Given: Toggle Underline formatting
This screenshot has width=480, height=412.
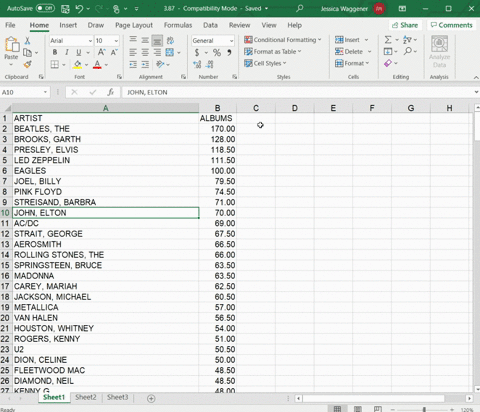Looking at the screenshot, I should point(79,52).
